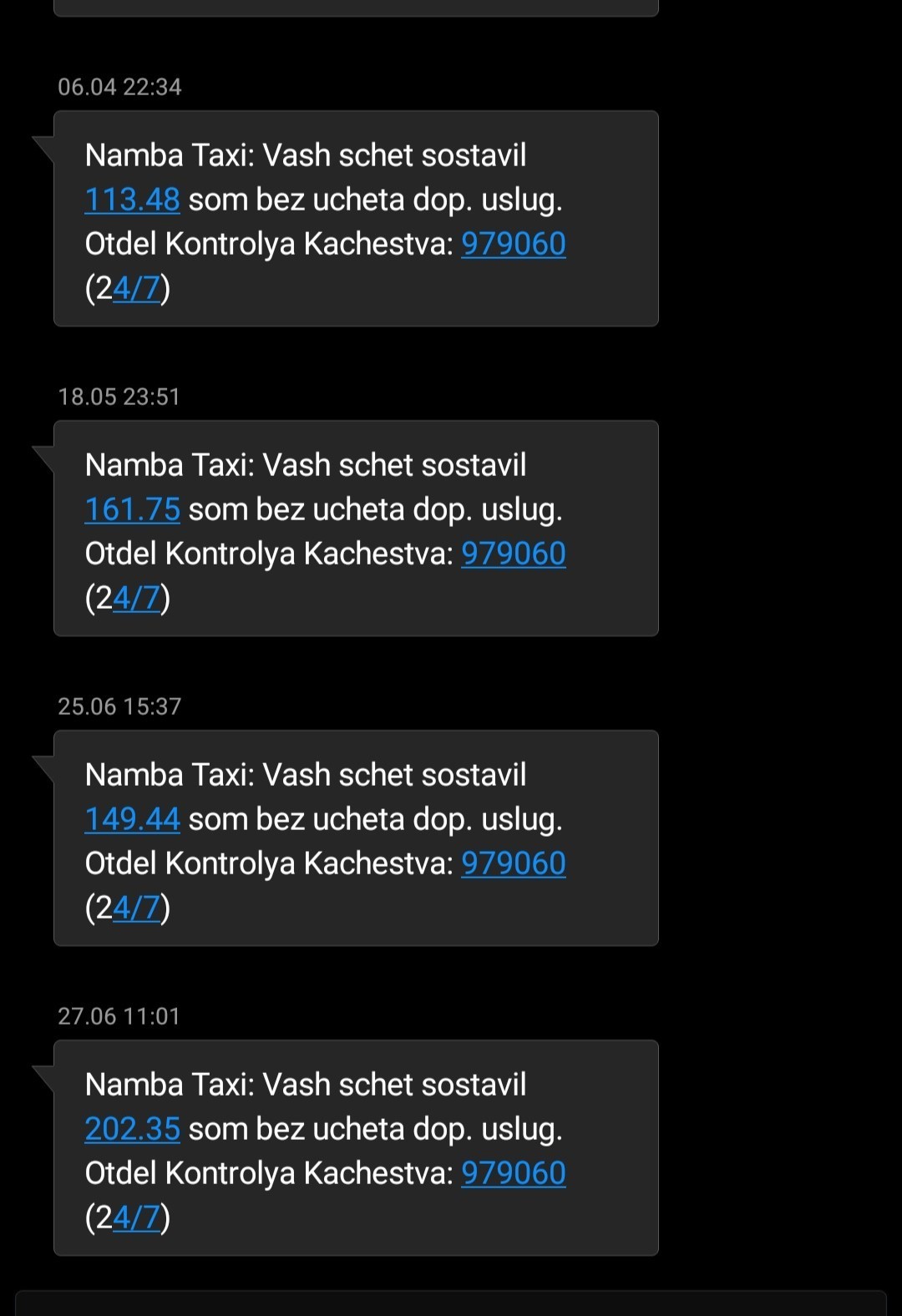Click the 18.05 23:51 timestamp
The image size is (902, 1316).
pos(119,397)
